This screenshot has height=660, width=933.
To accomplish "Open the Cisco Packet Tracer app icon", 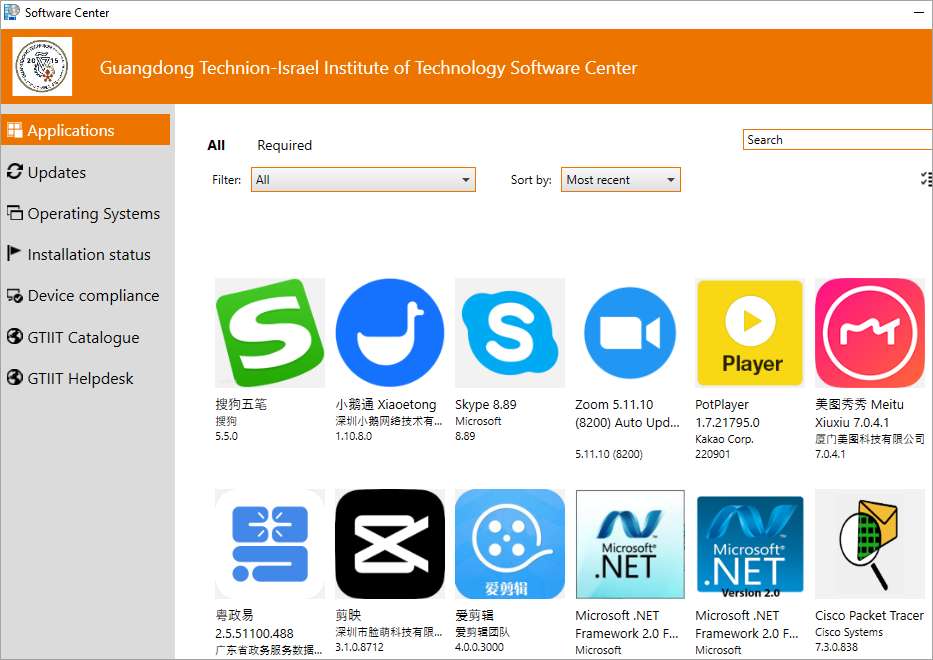I will [870, 544].
